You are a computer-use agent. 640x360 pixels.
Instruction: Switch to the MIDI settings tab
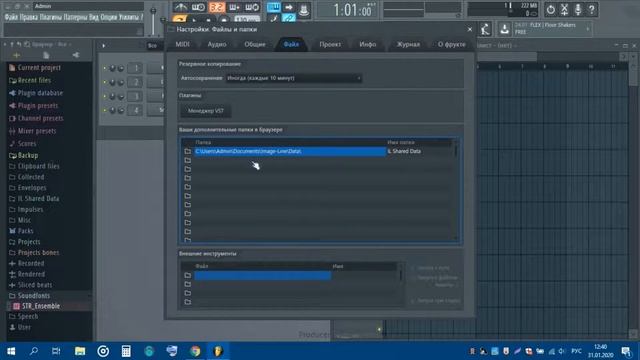pyautogui.click(x=182, y=44)
